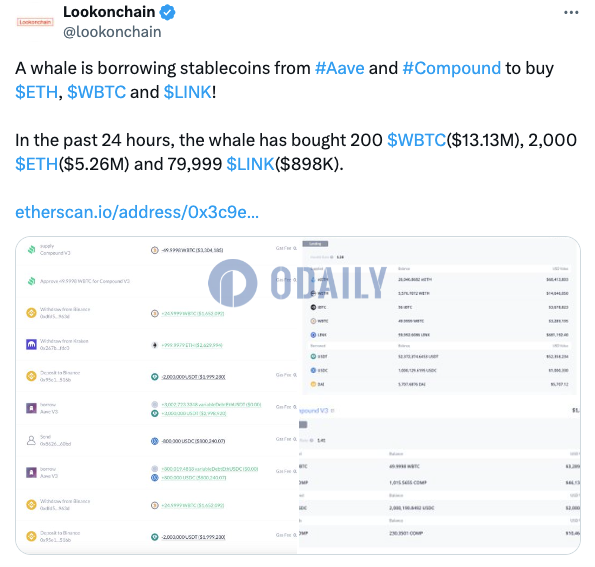The width and height of the screenshot is (595, 567).
Task: Click the Kraken withdraw icon in image
Action: 31,344
